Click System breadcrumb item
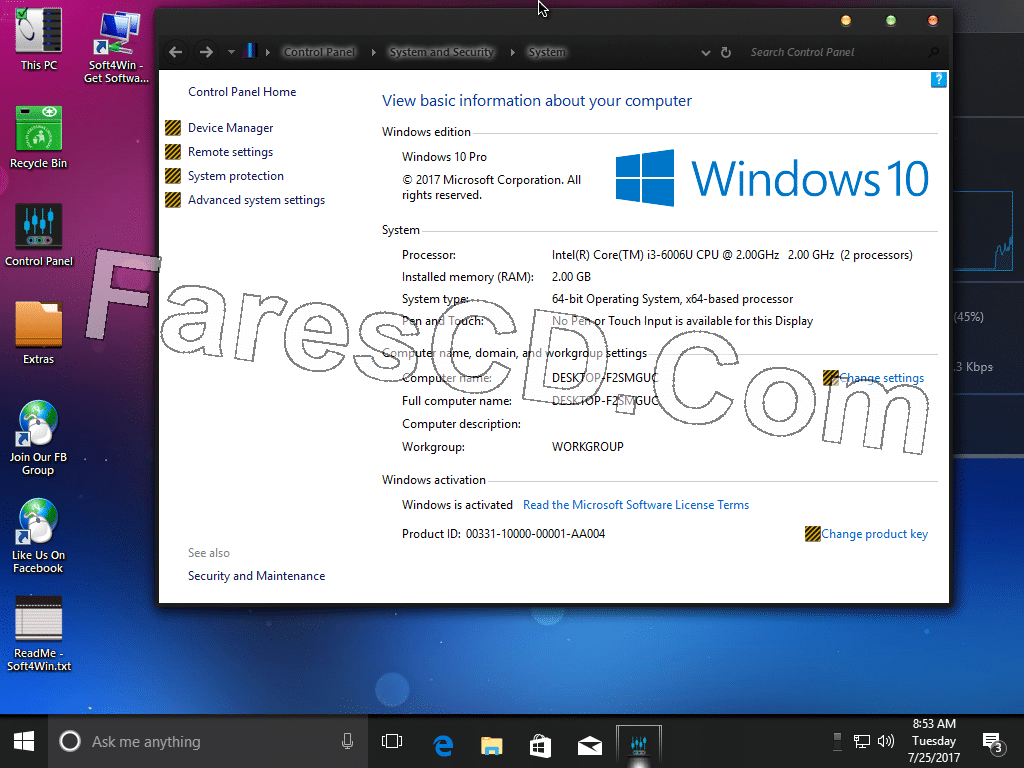 547,52
